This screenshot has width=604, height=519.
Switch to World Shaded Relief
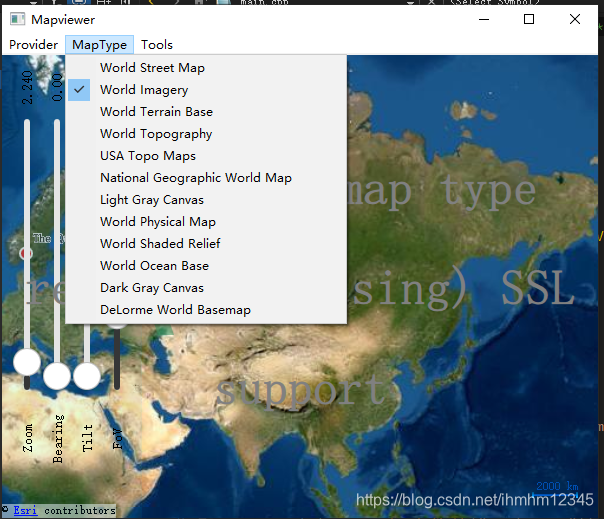206,244
